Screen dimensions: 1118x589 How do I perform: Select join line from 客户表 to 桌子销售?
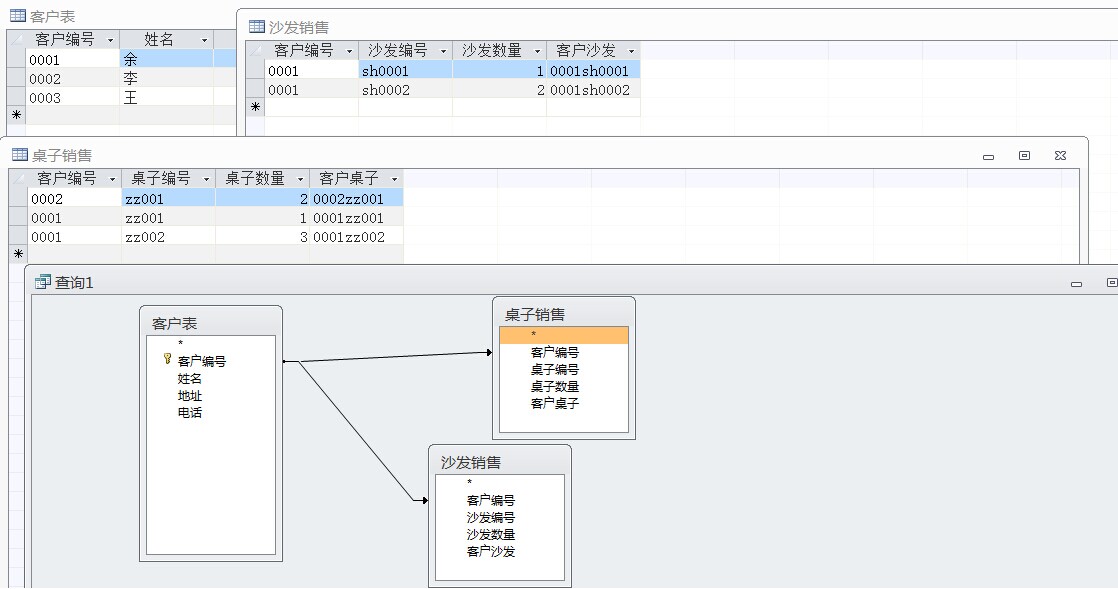pyautogui.click(x=396, y=357)
